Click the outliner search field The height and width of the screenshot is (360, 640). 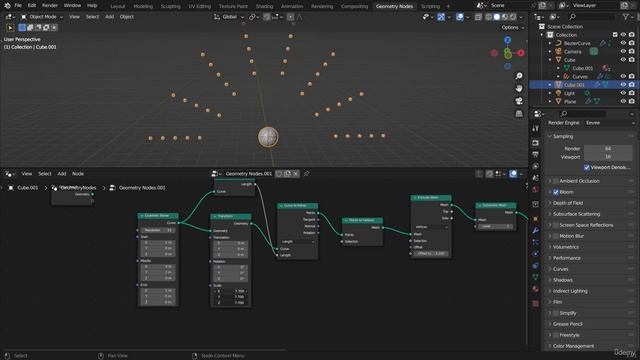pyautogui.click(x=591, y=17)
